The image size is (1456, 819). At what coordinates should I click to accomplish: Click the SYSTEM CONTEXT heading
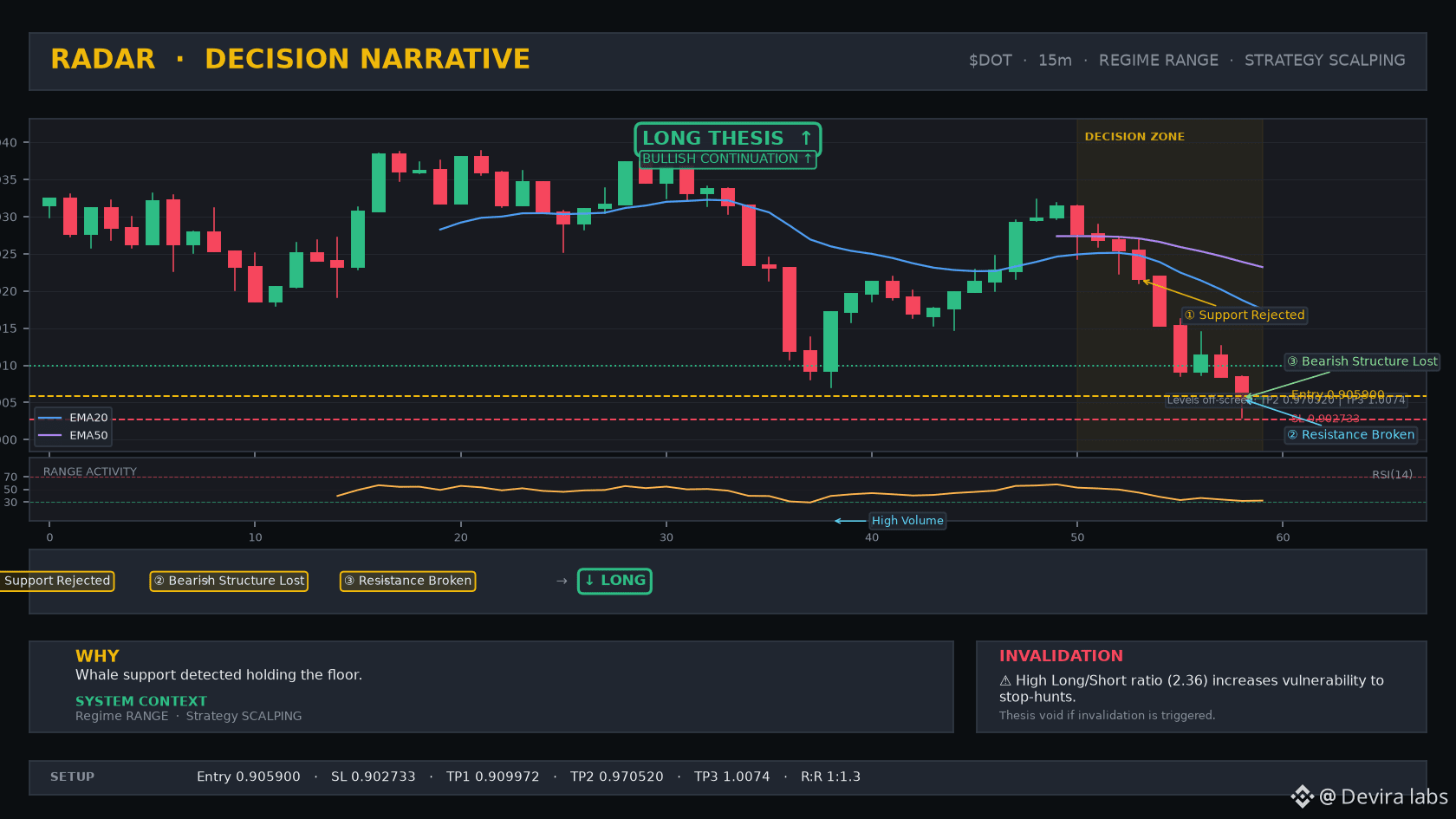(141, 701)
